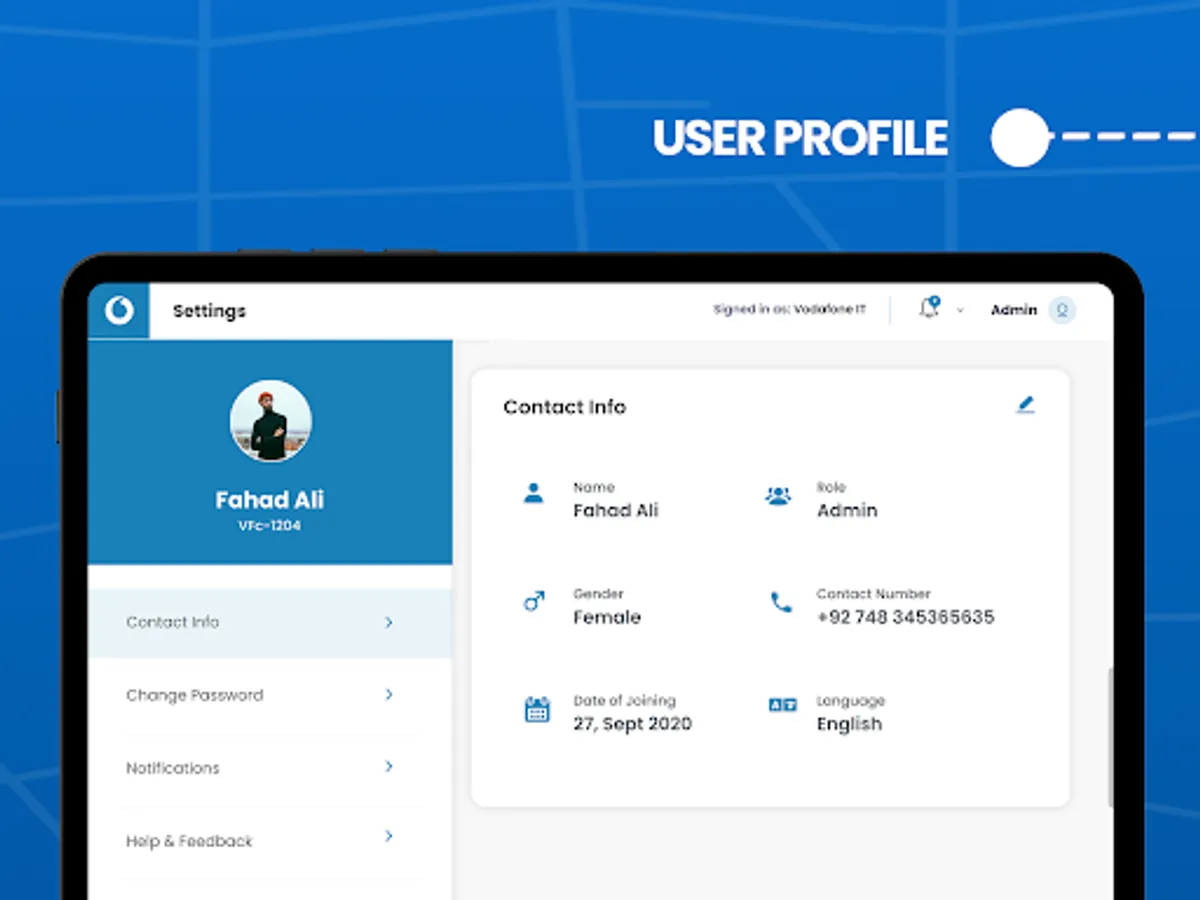Click the calendar icon beside Date of Joining
1200x900 pixels.
(537, 710)
